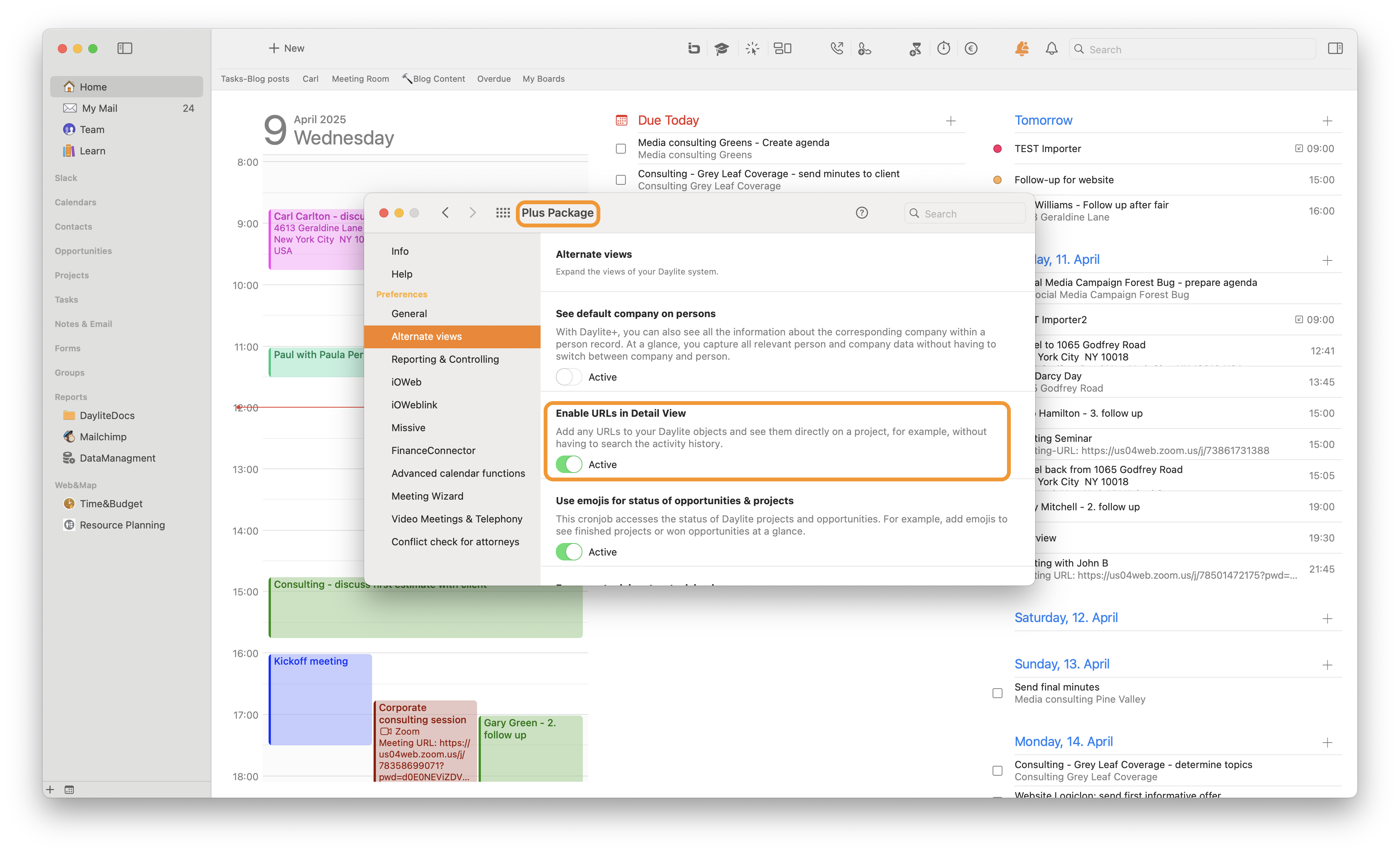Image resolution: width=1400 pixels, height=854 pixels.
Task: Go back in Plus Package preferences
Action: pyautogui.click(x=445, y=213)
